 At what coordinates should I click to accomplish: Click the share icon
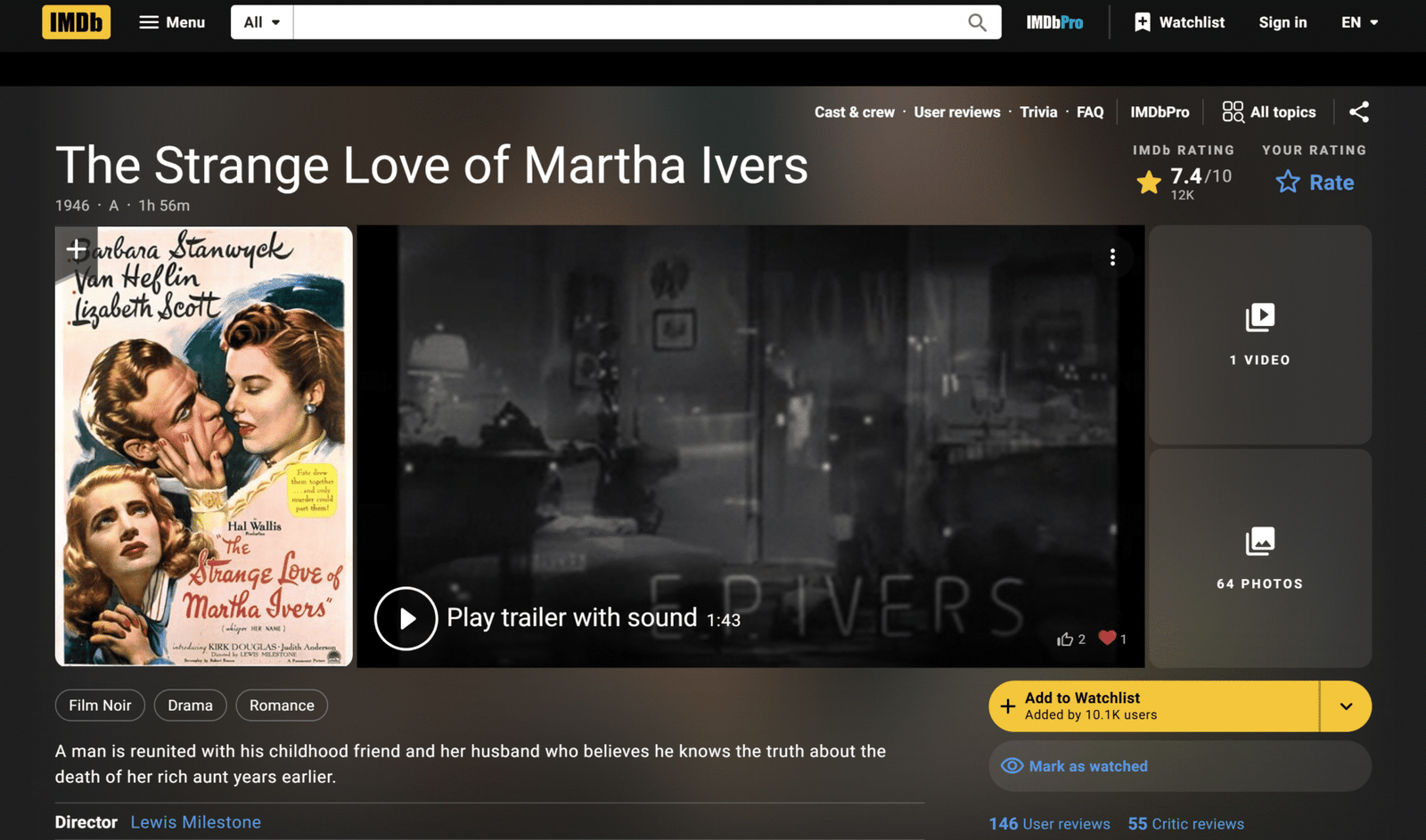[x=1358, y=112]
